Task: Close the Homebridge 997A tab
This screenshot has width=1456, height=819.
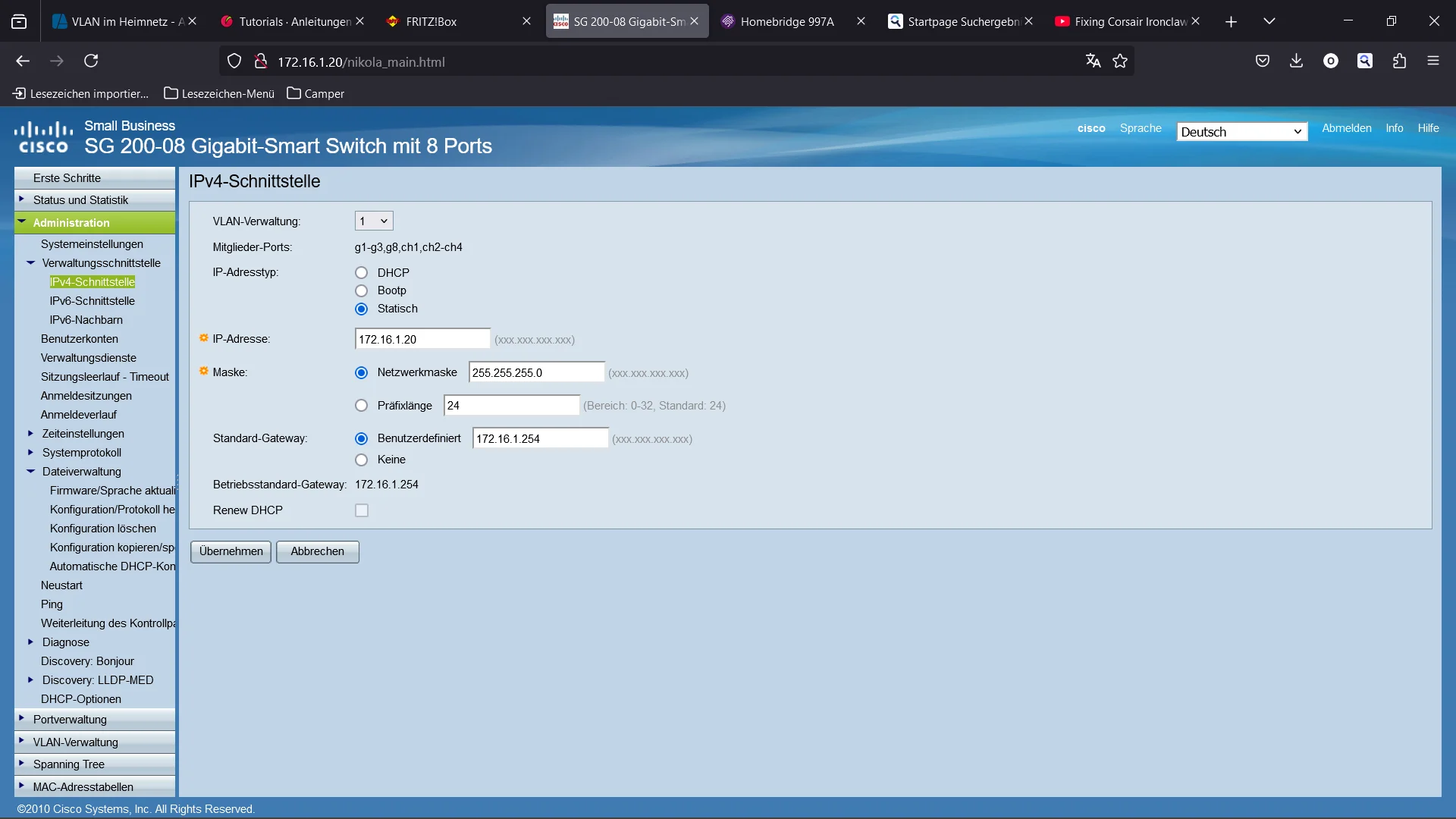Action: (861, 21)
